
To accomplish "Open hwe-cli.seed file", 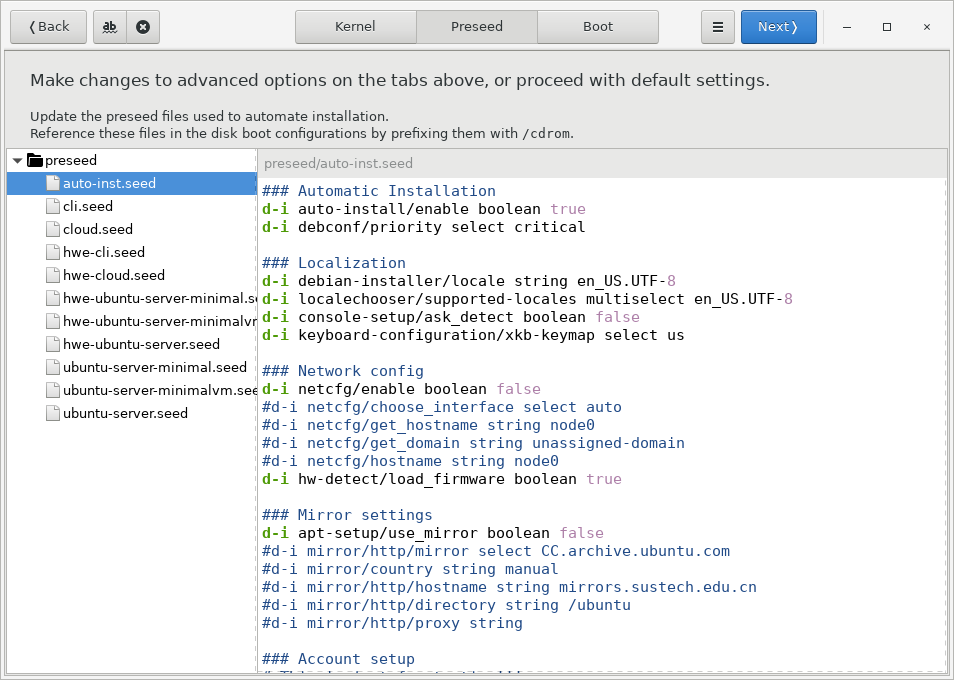I will 131,252.
